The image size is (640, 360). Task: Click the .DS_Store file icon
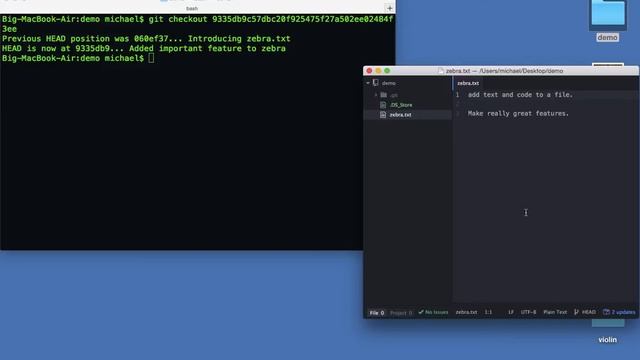point(383,105)
